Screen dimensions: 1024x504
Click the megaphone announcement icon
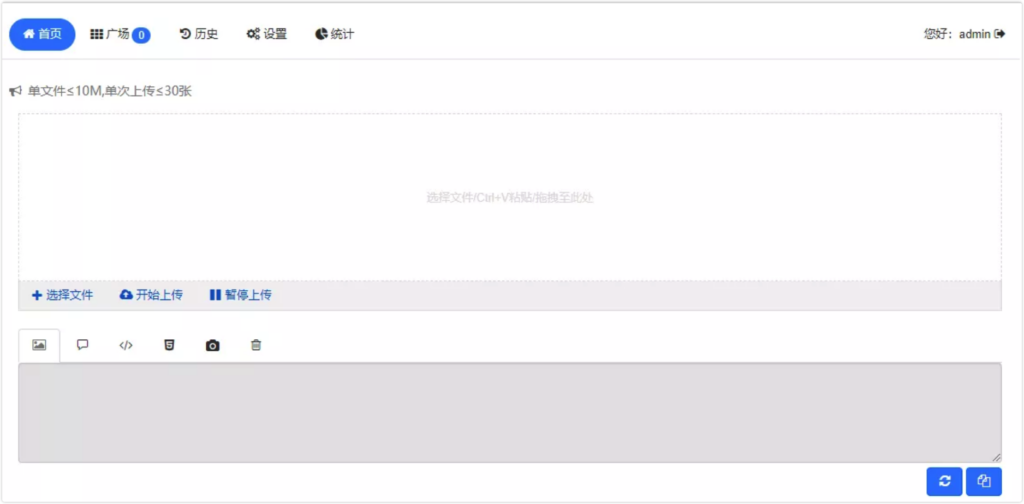tap(16, 91)
